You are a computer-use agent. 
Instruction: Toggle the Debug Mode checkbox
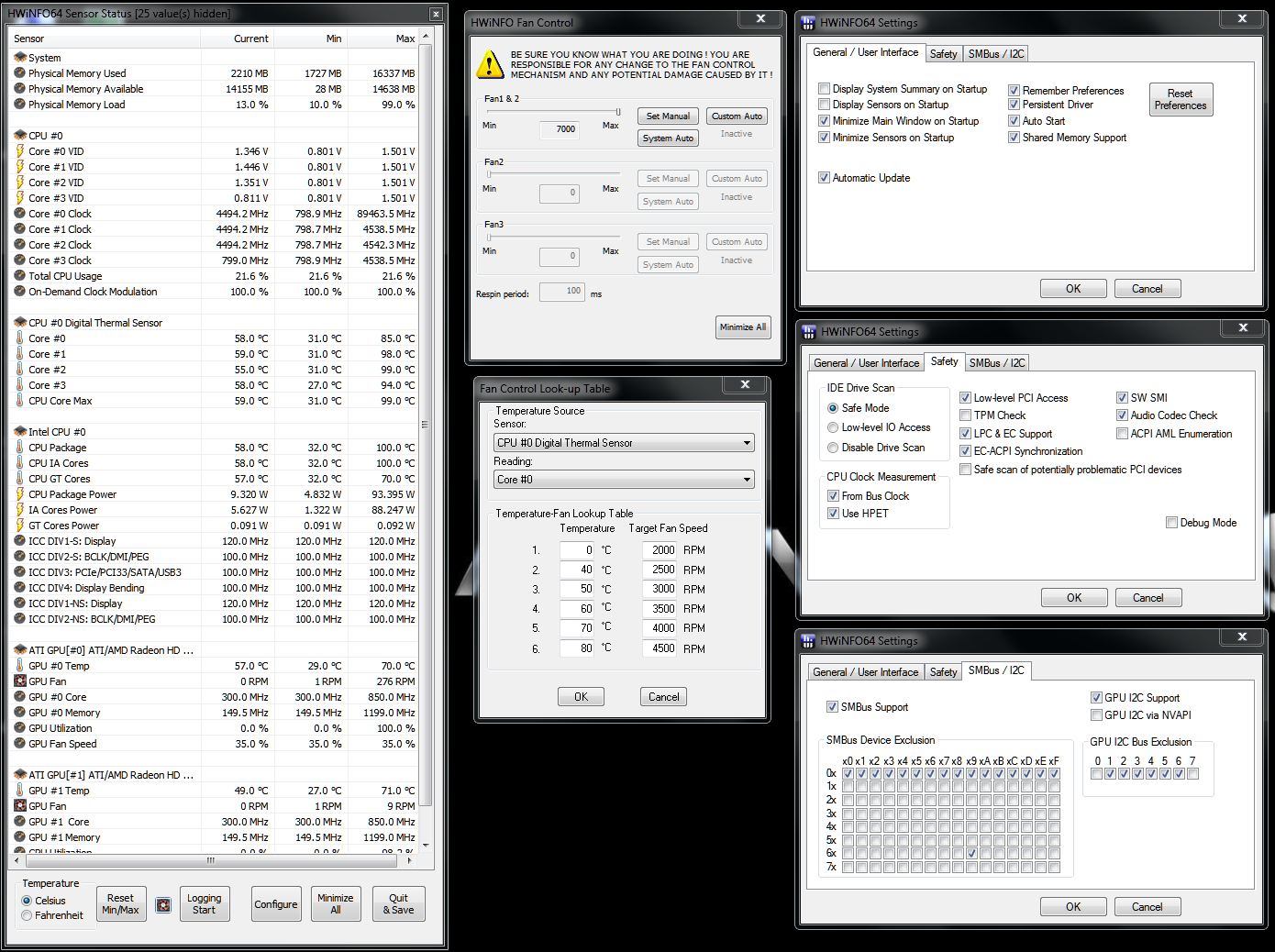(1171, 523)
